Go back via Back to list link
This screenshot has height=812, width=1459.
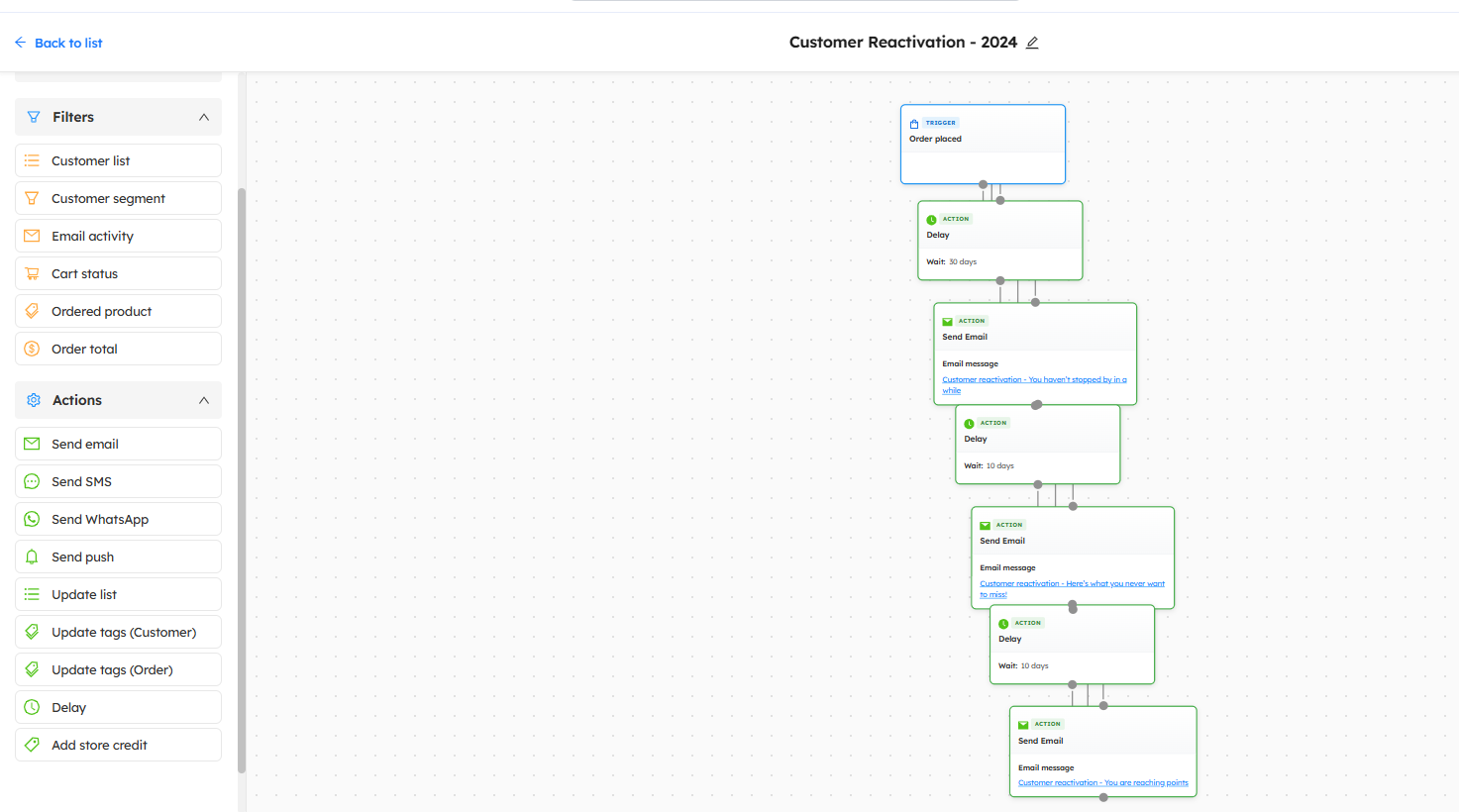(58, 43)
